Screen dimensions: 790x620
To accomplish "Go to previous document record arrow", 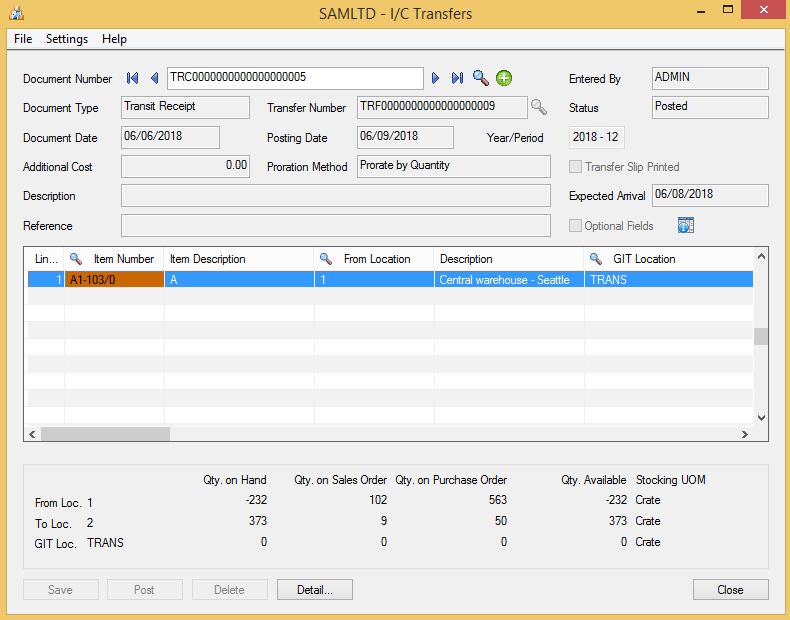I will pyautogui.click(x=154, y=78).
